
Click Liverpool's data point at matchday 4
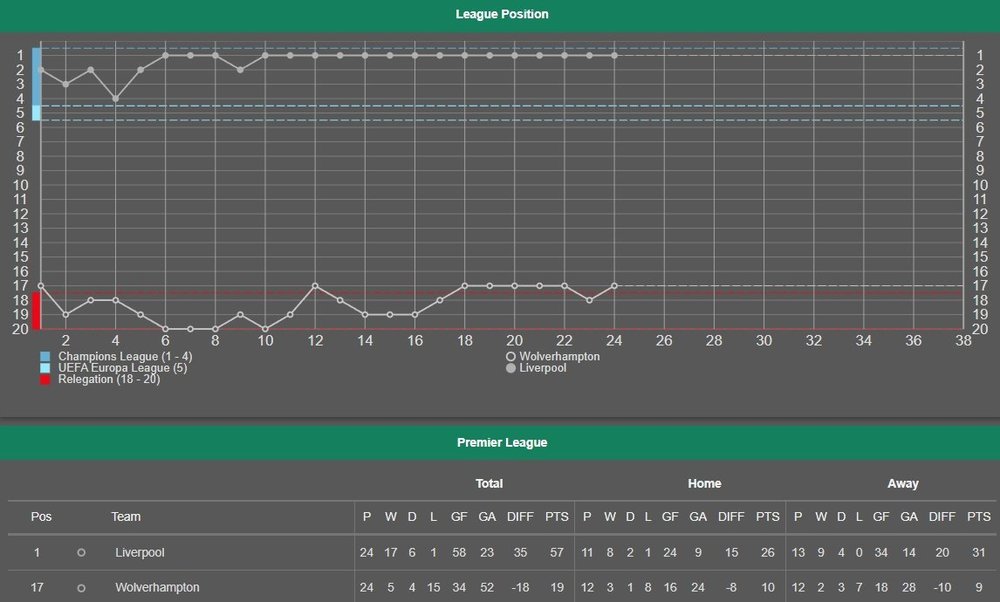(115, 99)
